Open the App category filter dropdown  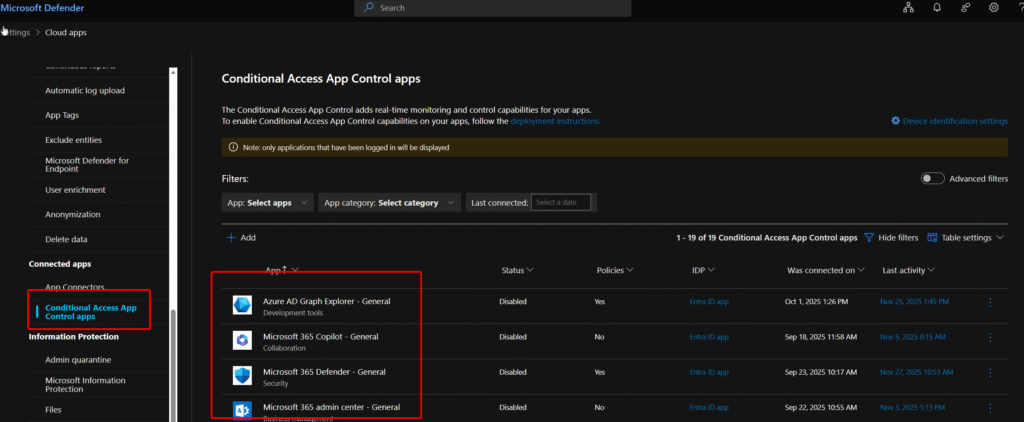(390, 203)
